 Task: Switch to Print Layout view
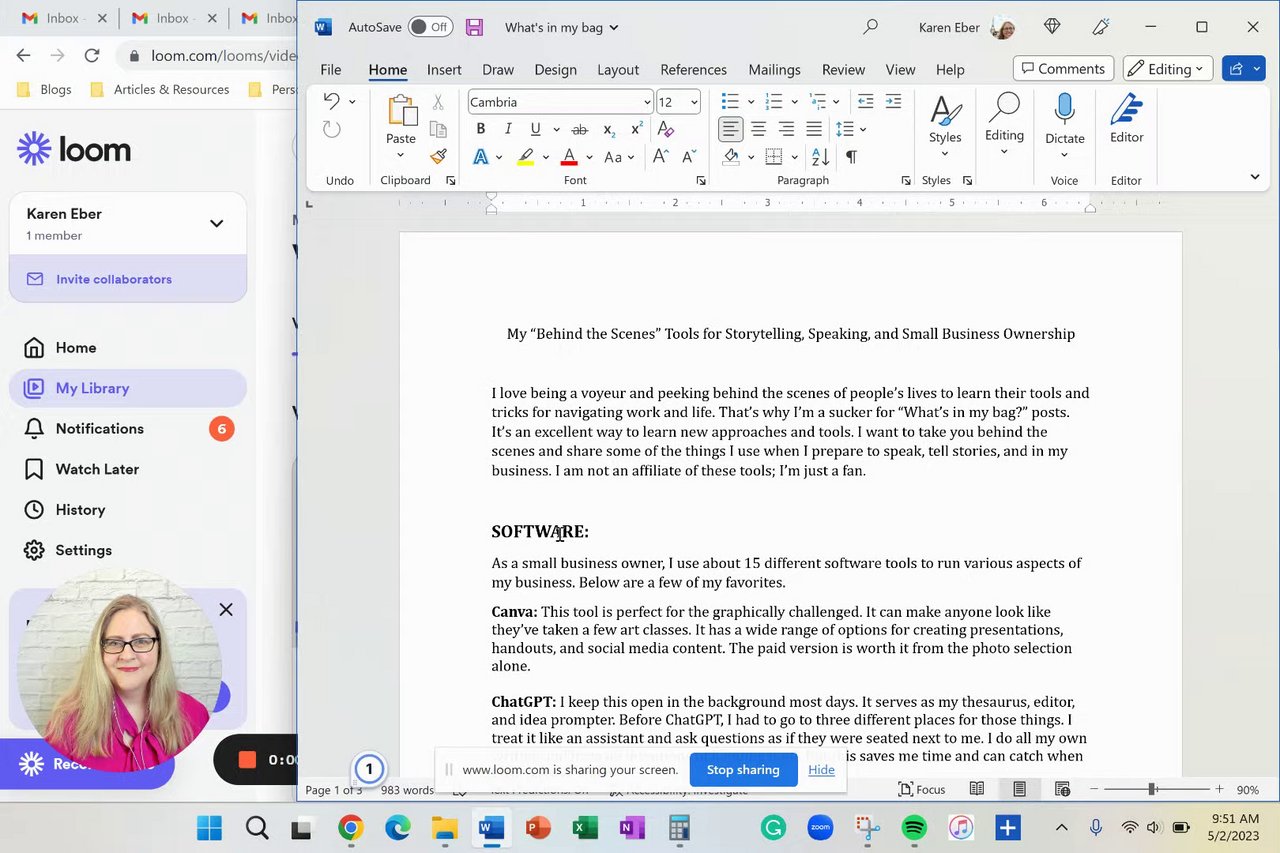(1019, 789)
